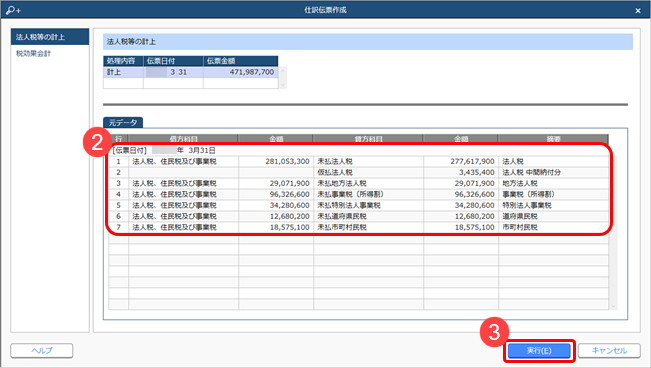Click debit amount 18,575,100 in row 7
Image resolution: width=651 pixels, height=368 pixels.
[276, 228]
